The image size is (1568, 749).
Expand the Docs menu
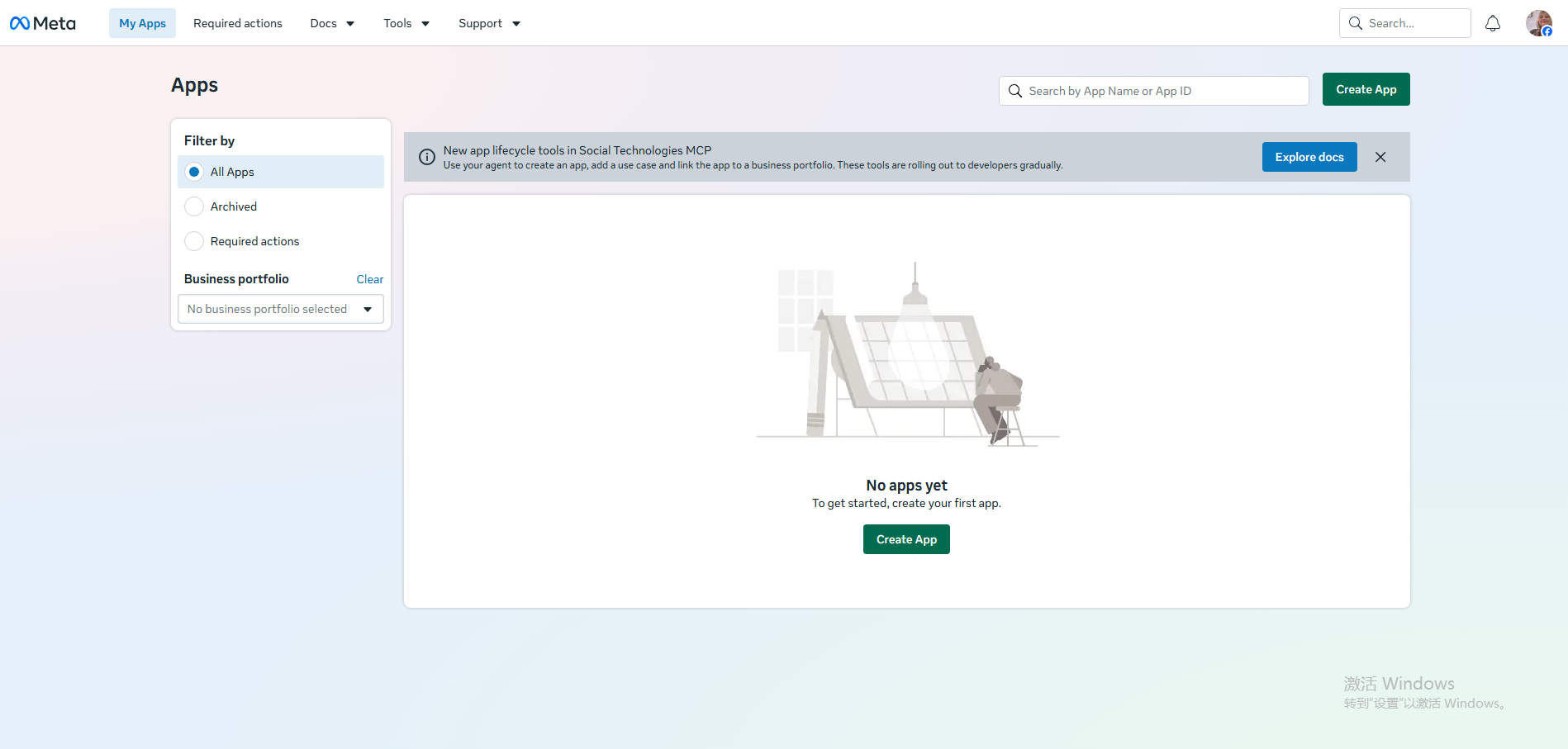pyautogui.click(x=332, y=23)
